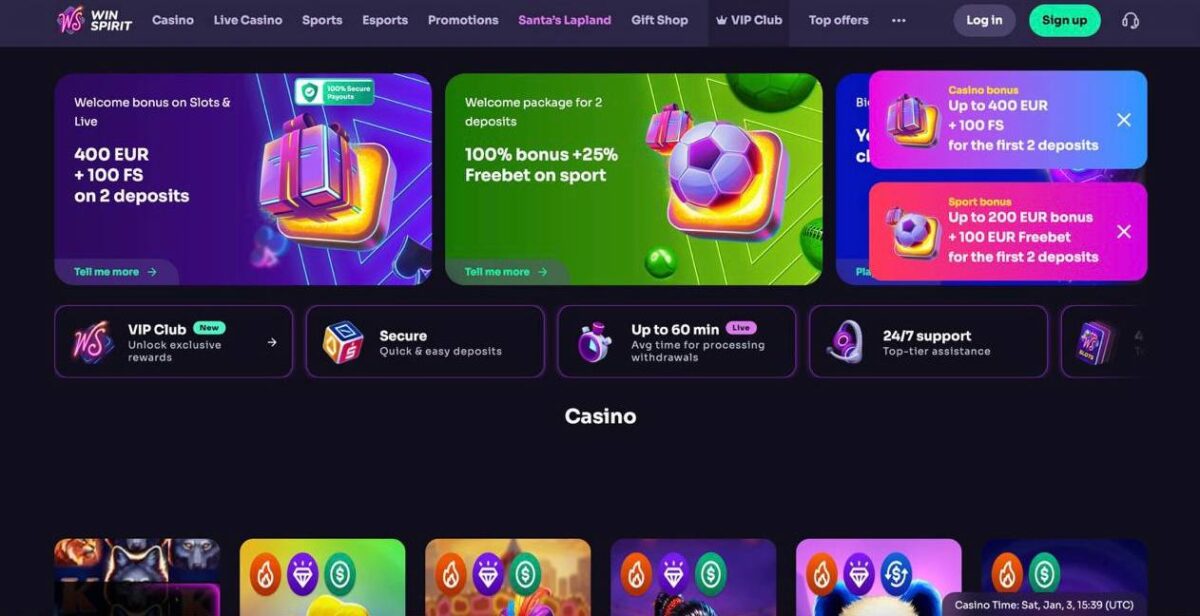Click the VIP Club crown icon
1200x616 pixels.
coord(721,20)
